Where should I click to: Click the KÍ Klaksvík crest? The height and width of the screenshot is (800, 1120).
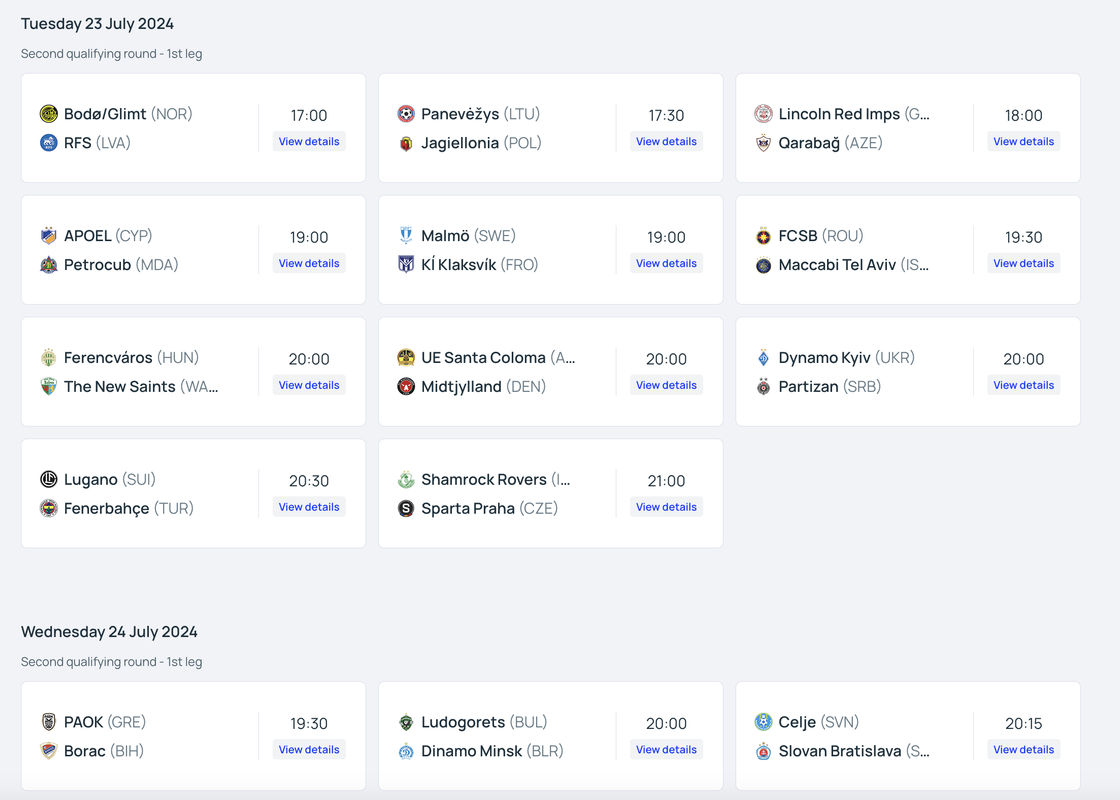coord(406,264)
